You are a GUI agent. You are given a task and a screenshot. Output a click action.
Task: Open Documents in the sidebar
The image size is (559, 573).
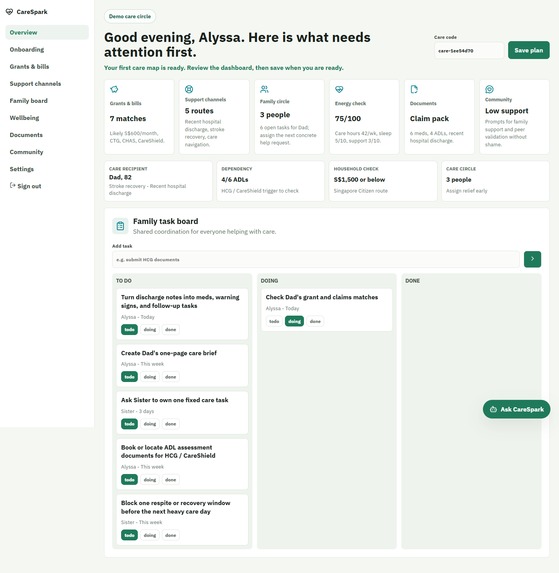pos(47,135)
